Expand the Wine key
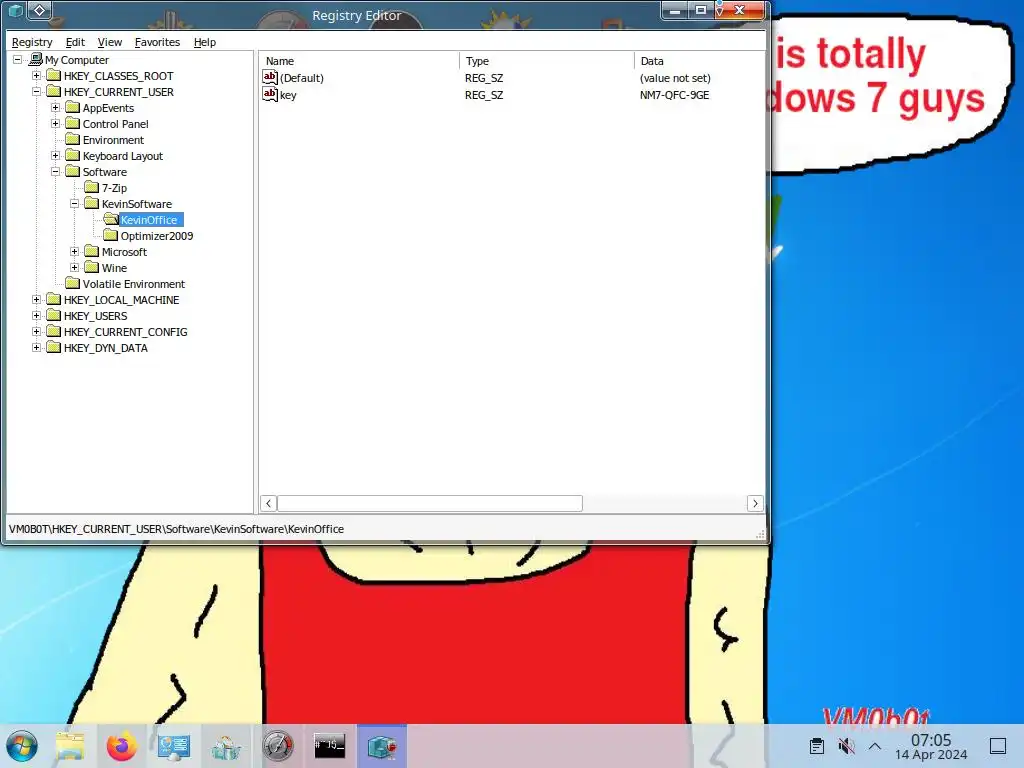The width and height of the screenshot is (1024, 768). tap(74, 268)
